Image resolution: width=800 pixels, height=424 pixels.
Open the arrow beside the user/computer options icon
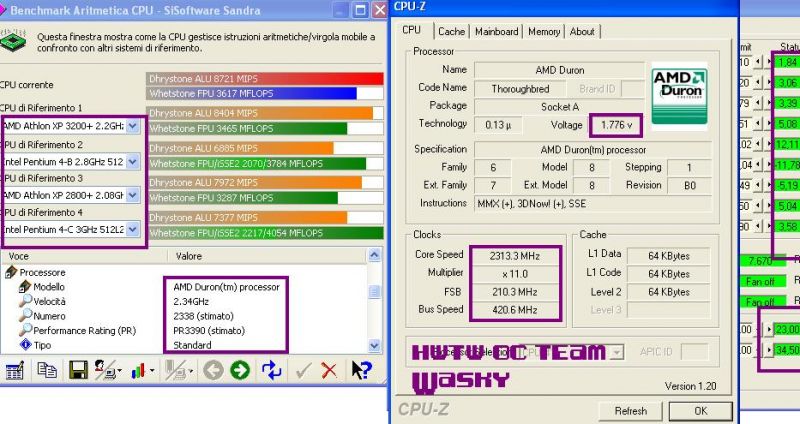[x=119, y=371]
